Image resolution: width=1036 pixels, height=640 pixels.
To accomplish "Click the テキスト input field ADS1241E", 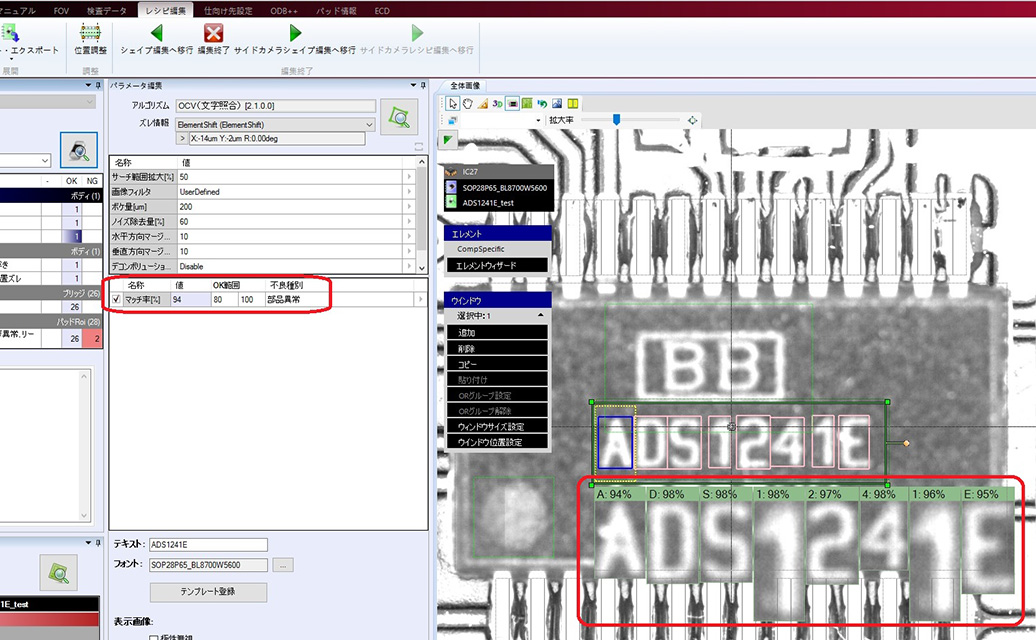I will [x=208, y=545].
